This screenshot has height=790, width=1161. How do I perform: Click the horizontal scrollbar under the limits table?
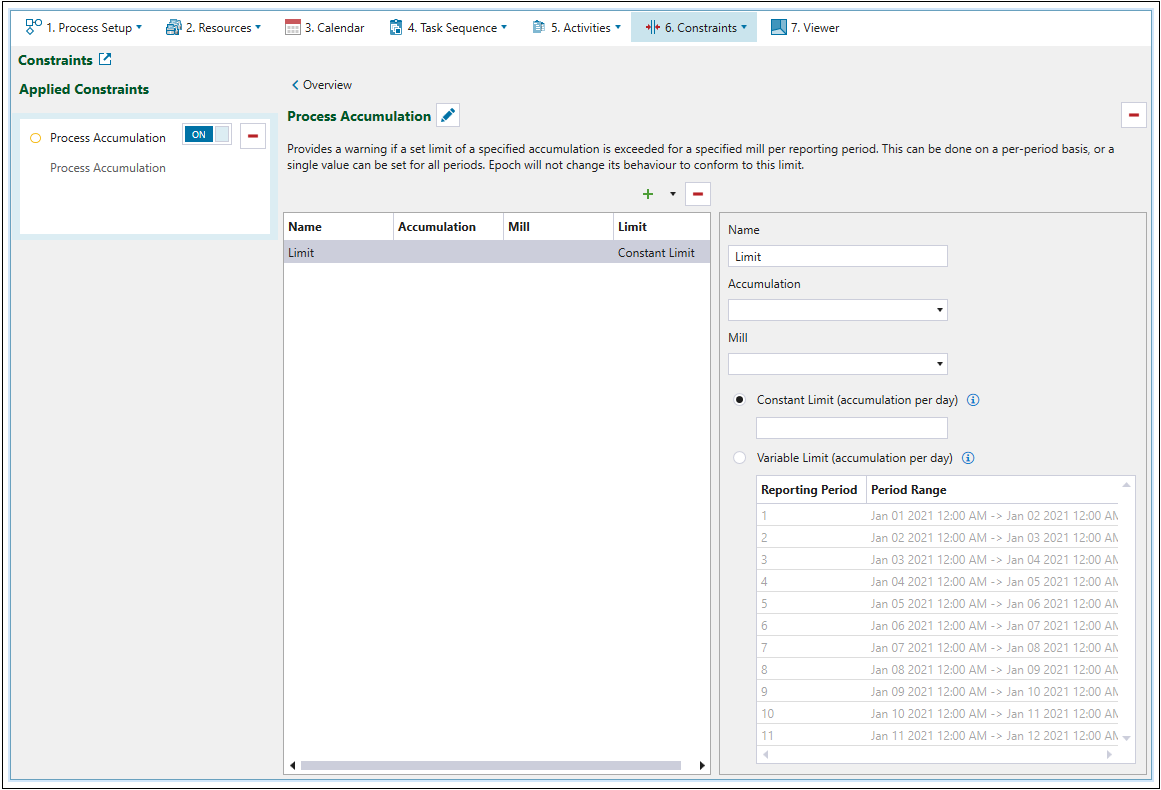coord(490,765)
